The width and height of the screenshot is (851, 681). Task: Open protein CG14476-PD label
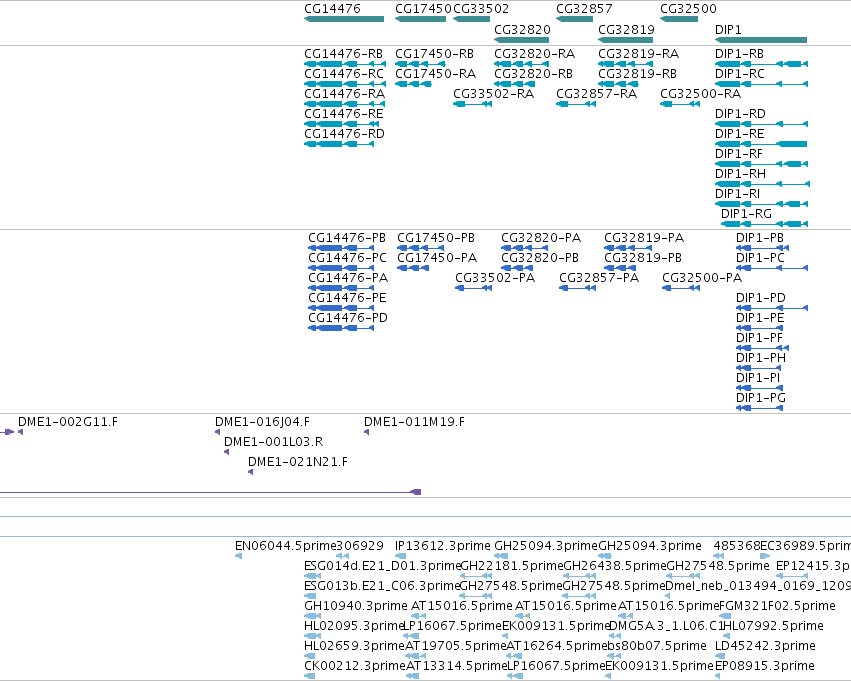348,318
